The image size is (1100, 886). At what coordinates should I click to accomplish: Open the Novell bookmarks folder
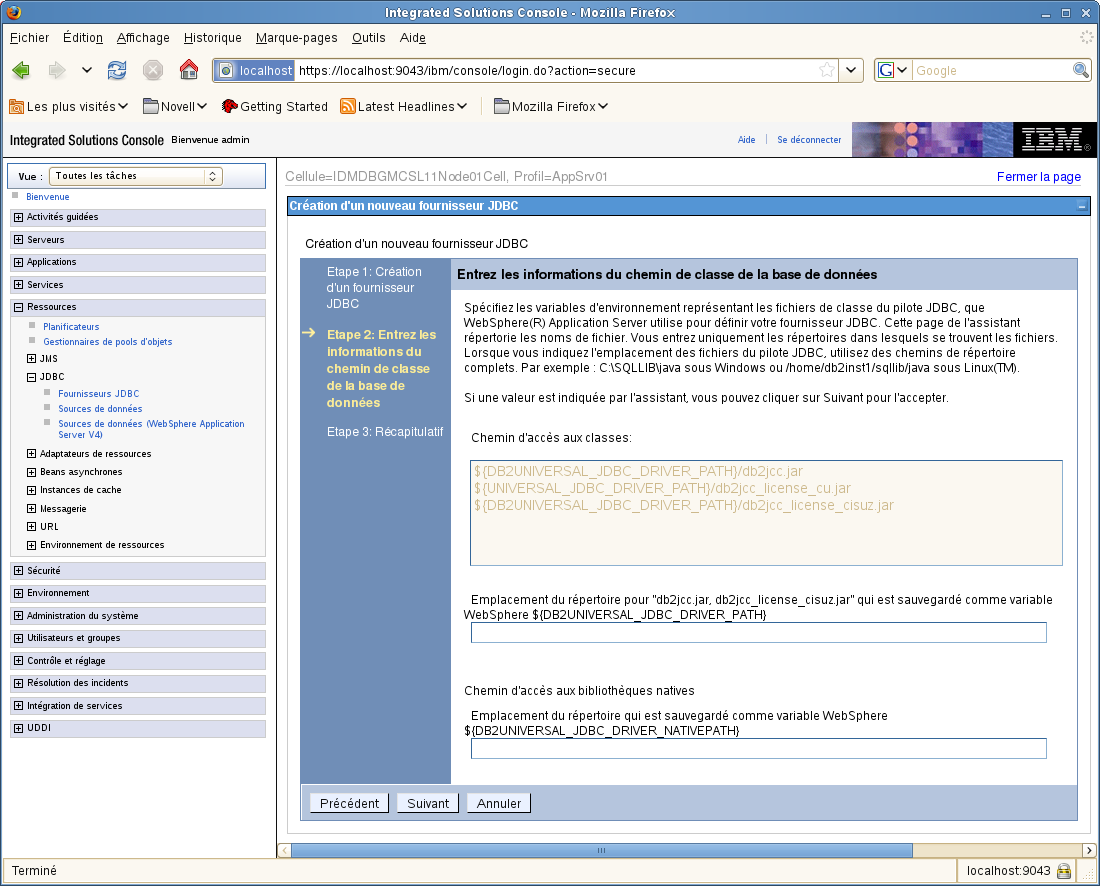pos(175,107)
